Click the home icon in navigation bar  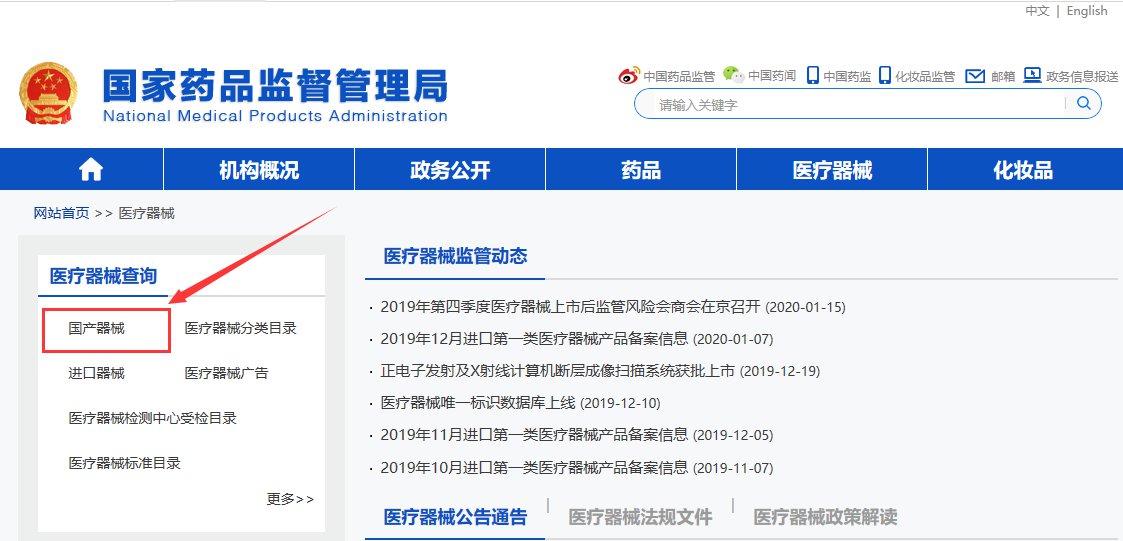pyautogui.click(x=91, y=170)
